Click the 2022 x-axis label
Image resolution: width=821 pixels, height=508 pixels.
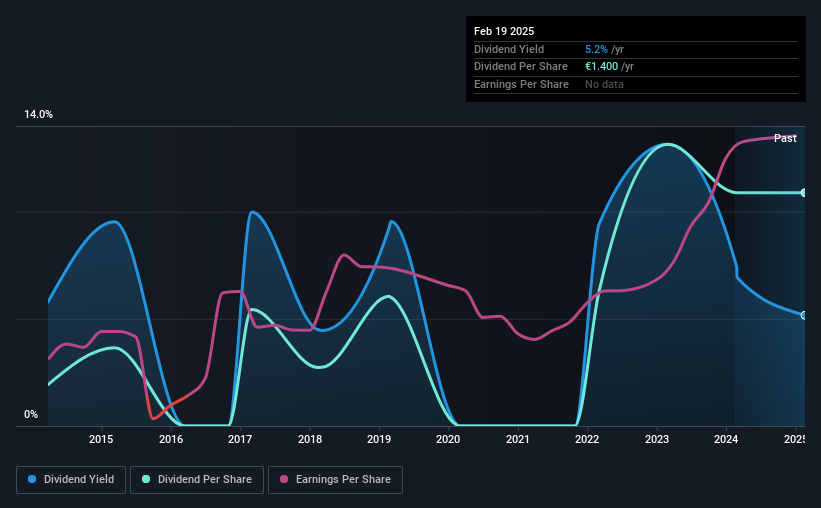click(587, 439)
